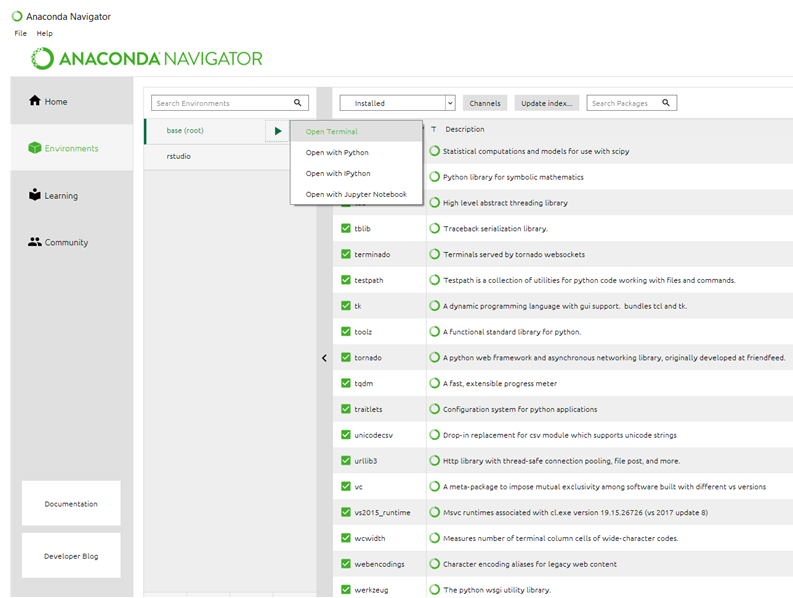Image resolution: width=793 pixels, height=598 pixels.
Task: Uncheck the urllib3 package checkbox
Action: pos(346,460)
